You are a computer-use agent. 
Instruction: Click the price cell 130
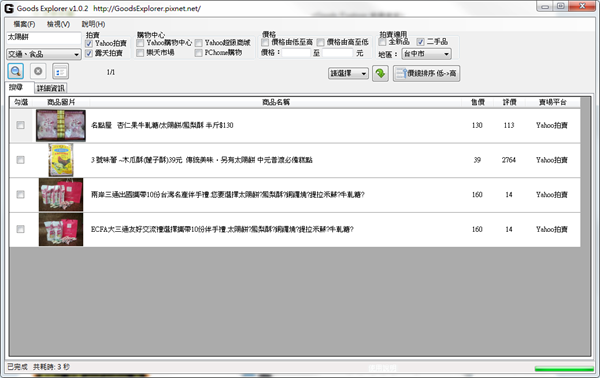[x=477, y=125]
